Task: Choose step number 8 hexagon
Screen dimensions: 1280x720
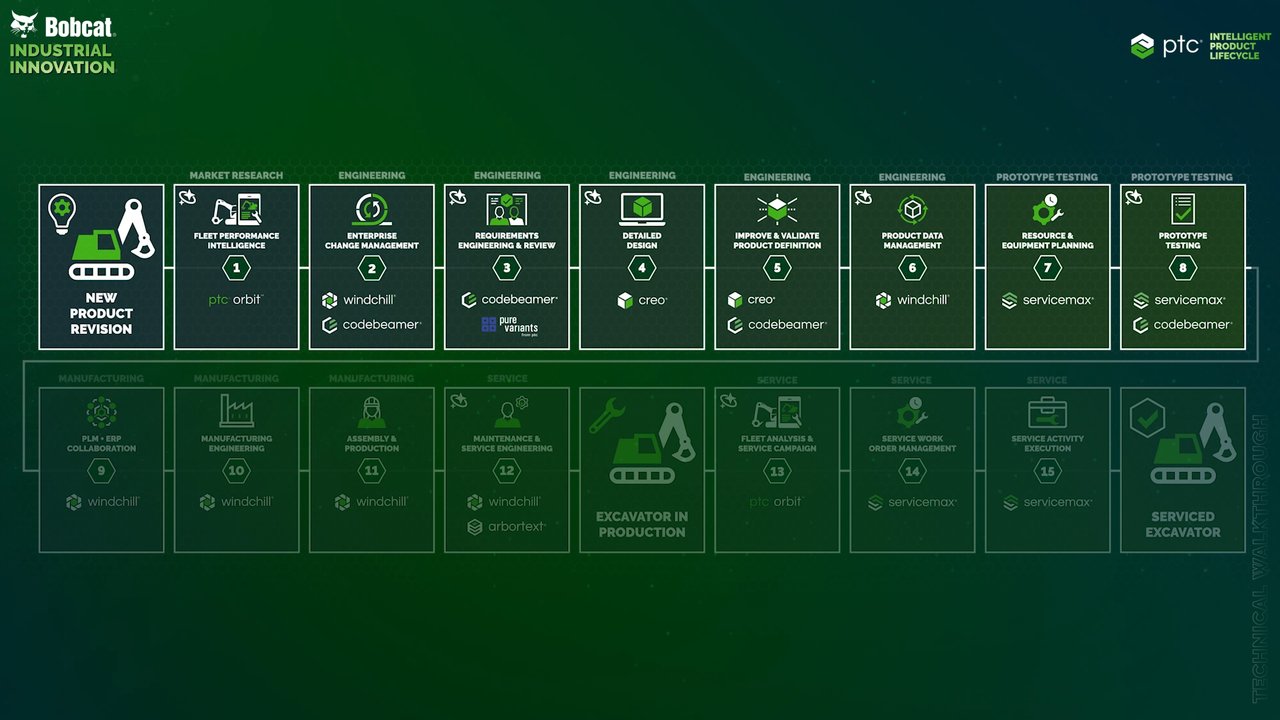Action: 1183,268
